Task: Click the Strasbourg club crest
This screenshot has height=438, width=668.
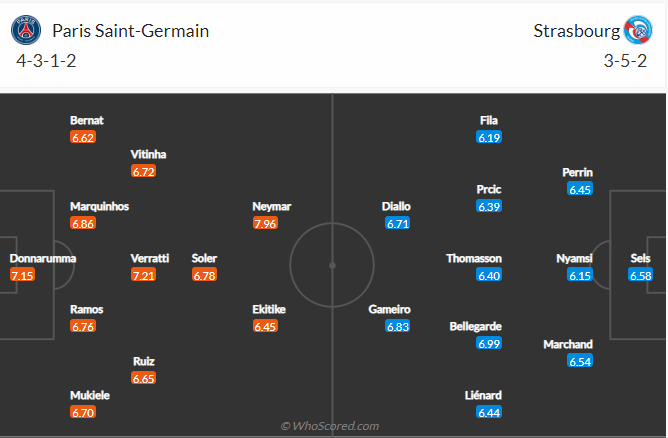Action: click(636, 31)
